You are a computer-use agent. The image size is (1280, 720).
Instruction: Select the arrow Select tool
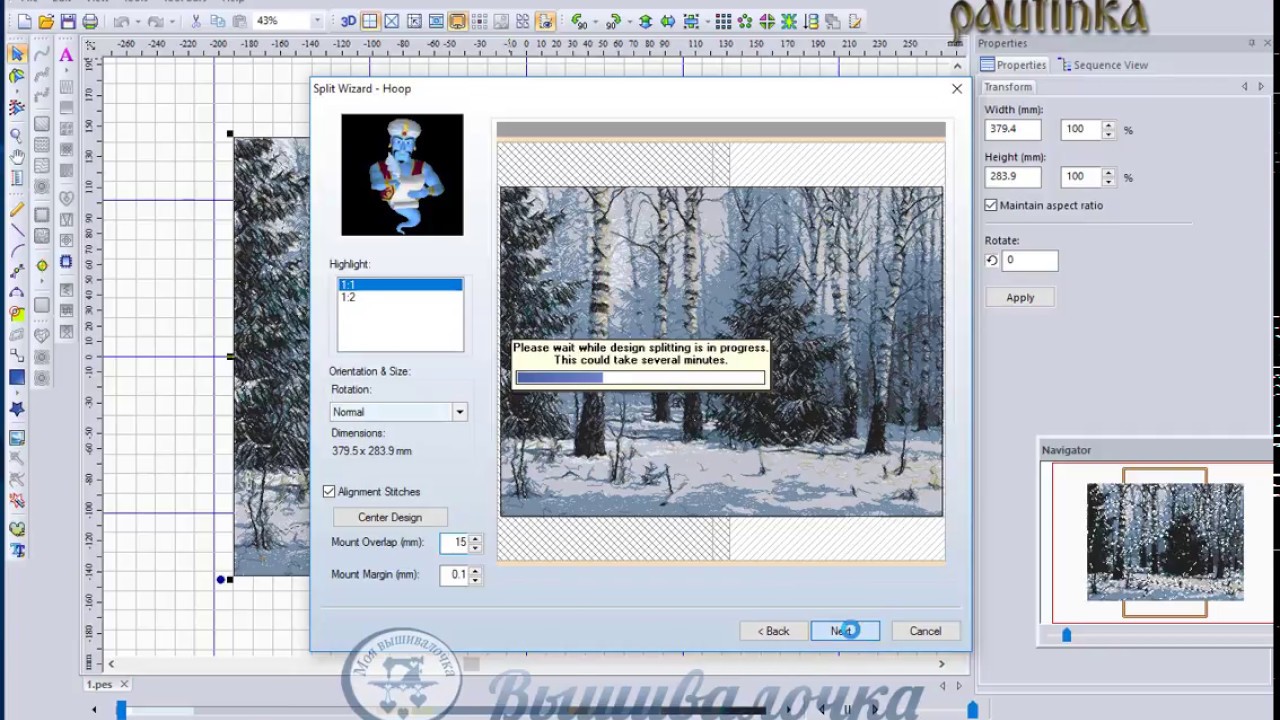click(x=17, y=54)
